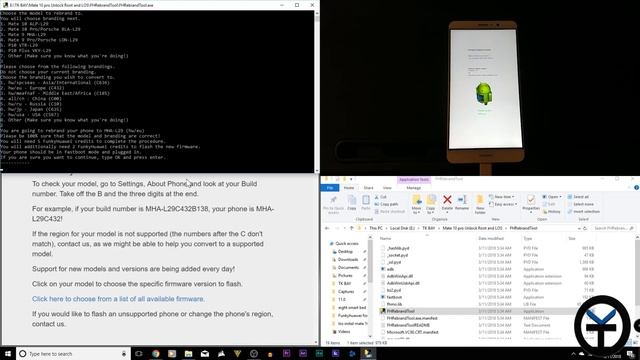Create a New folder from the ribbon
The width and height of the screenshot is (640, 360).
coord(480,204)
